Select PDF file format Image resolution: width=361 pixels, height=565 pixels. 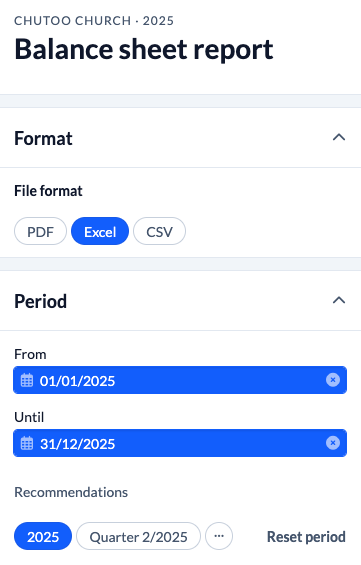[40, 231]
